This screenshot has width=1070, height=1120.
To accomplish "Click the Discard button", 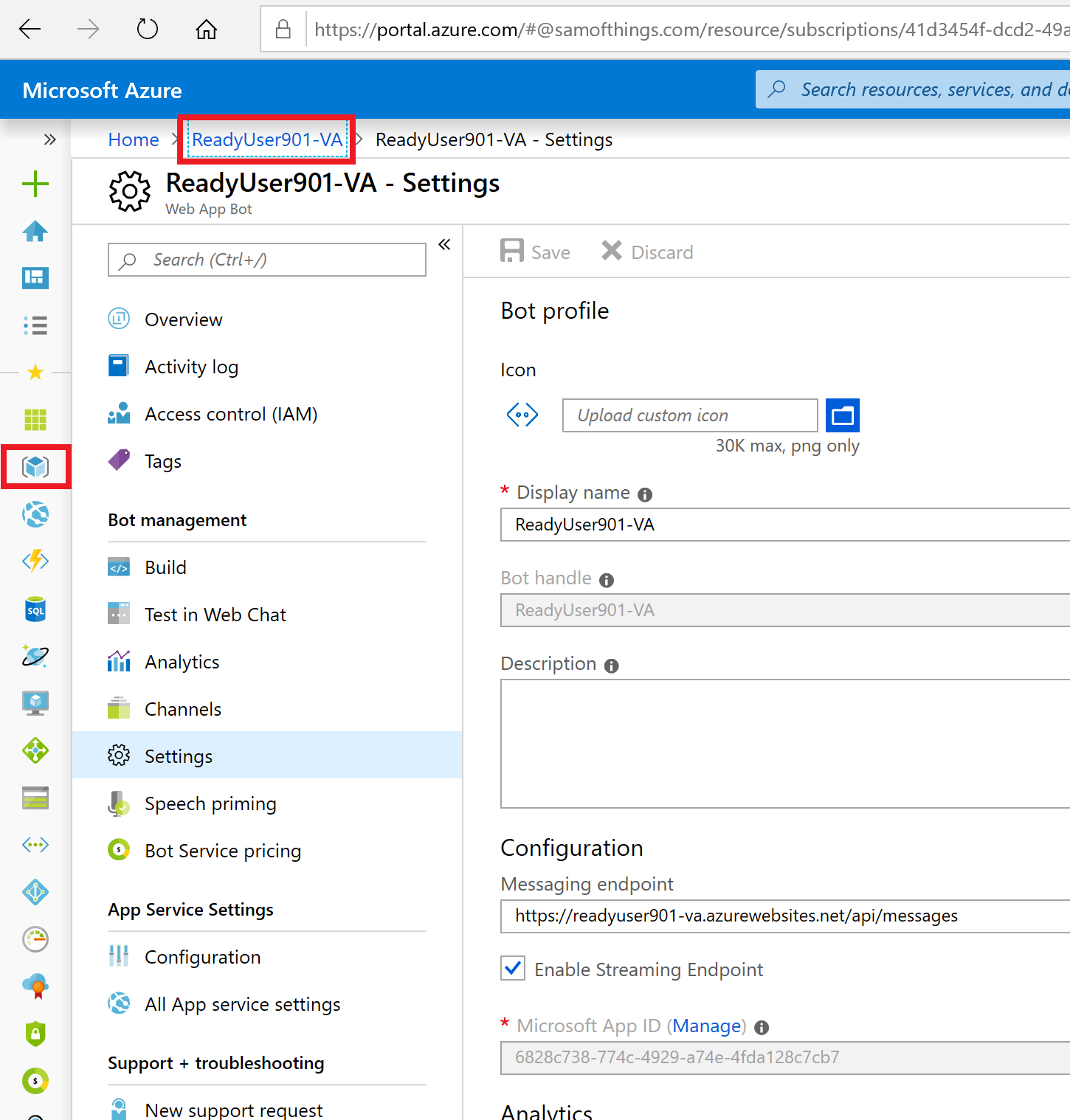I will [x=647, y=252].
